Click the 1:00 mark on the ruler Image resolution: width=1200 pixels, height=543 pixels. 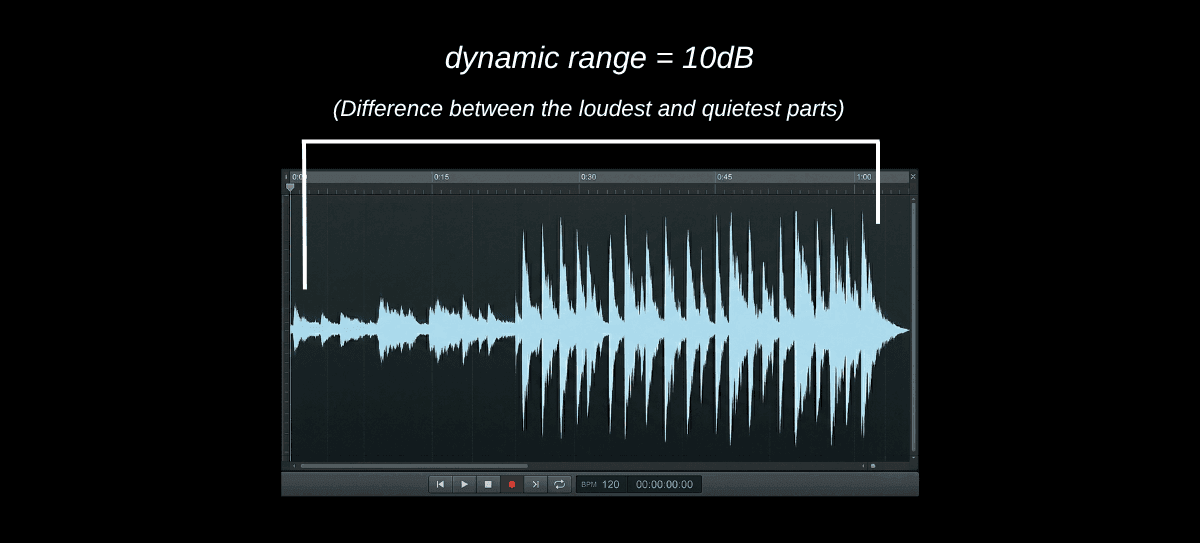click(x=864, y=177)
